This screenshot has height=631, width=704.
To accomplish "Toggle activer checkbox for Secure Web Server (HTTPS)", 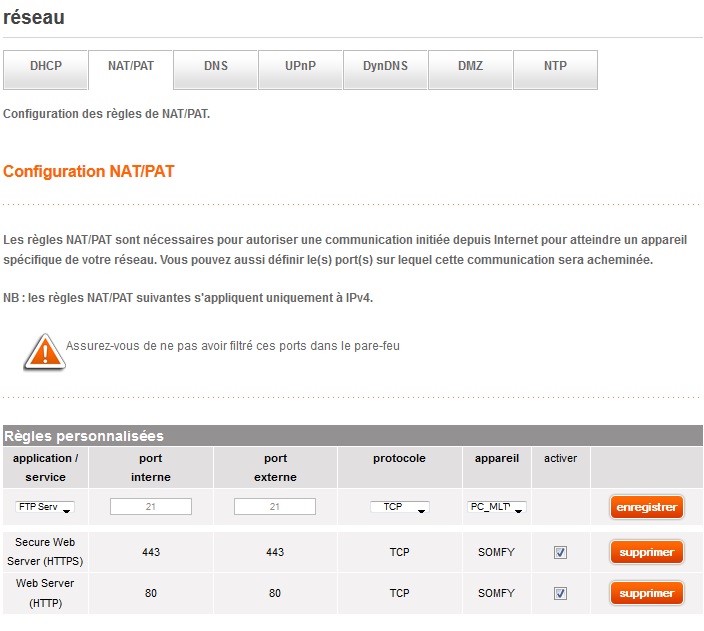I will pos(560,552).
